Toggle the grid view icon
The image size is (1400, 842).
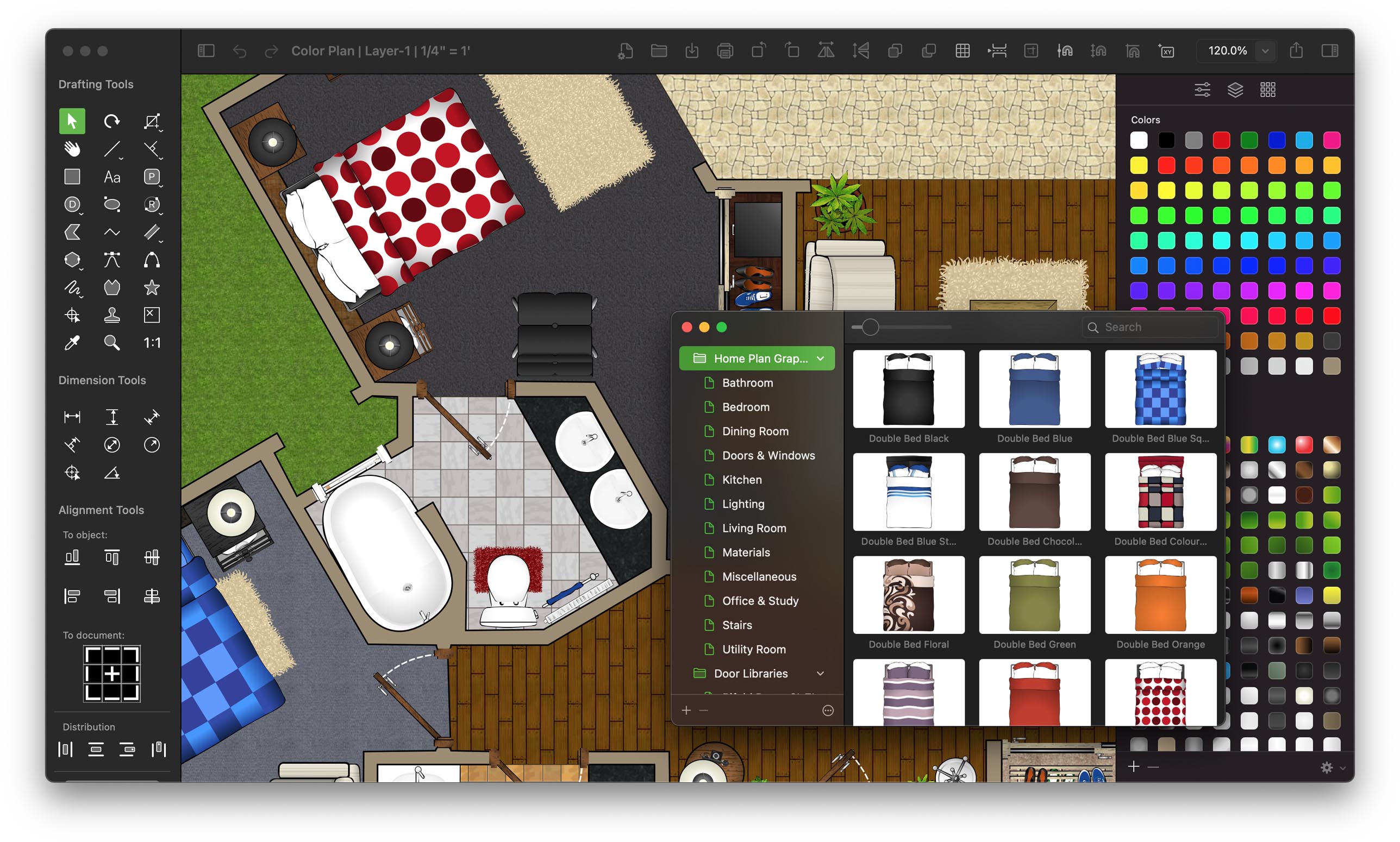[1267, 90]
